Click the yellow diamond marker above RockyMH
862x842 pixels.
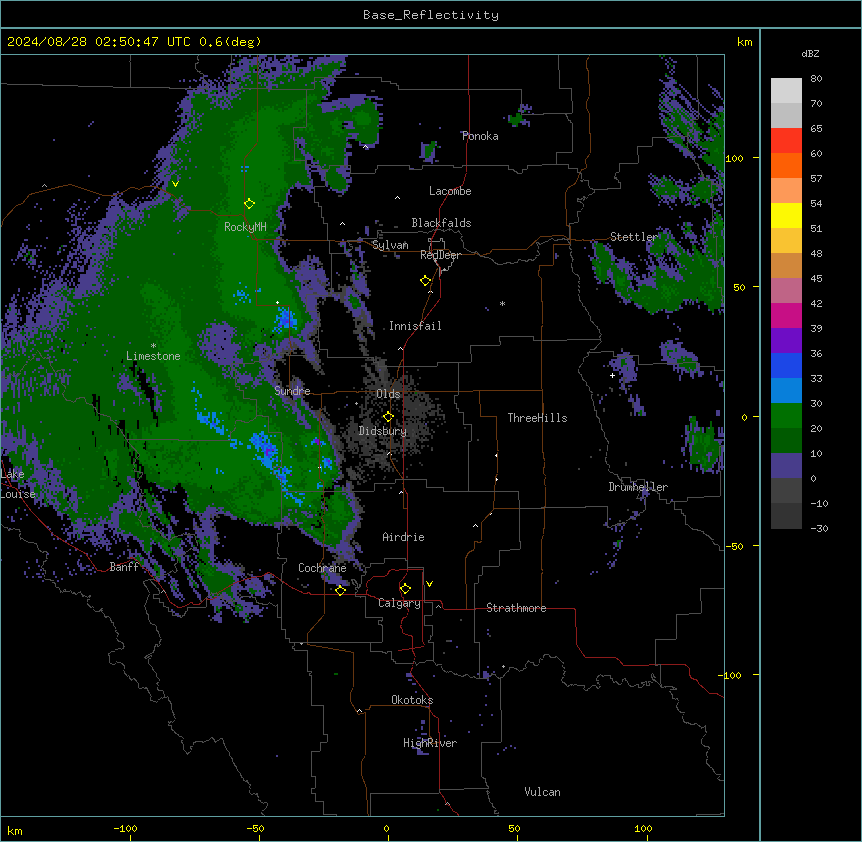coord(249,204)
